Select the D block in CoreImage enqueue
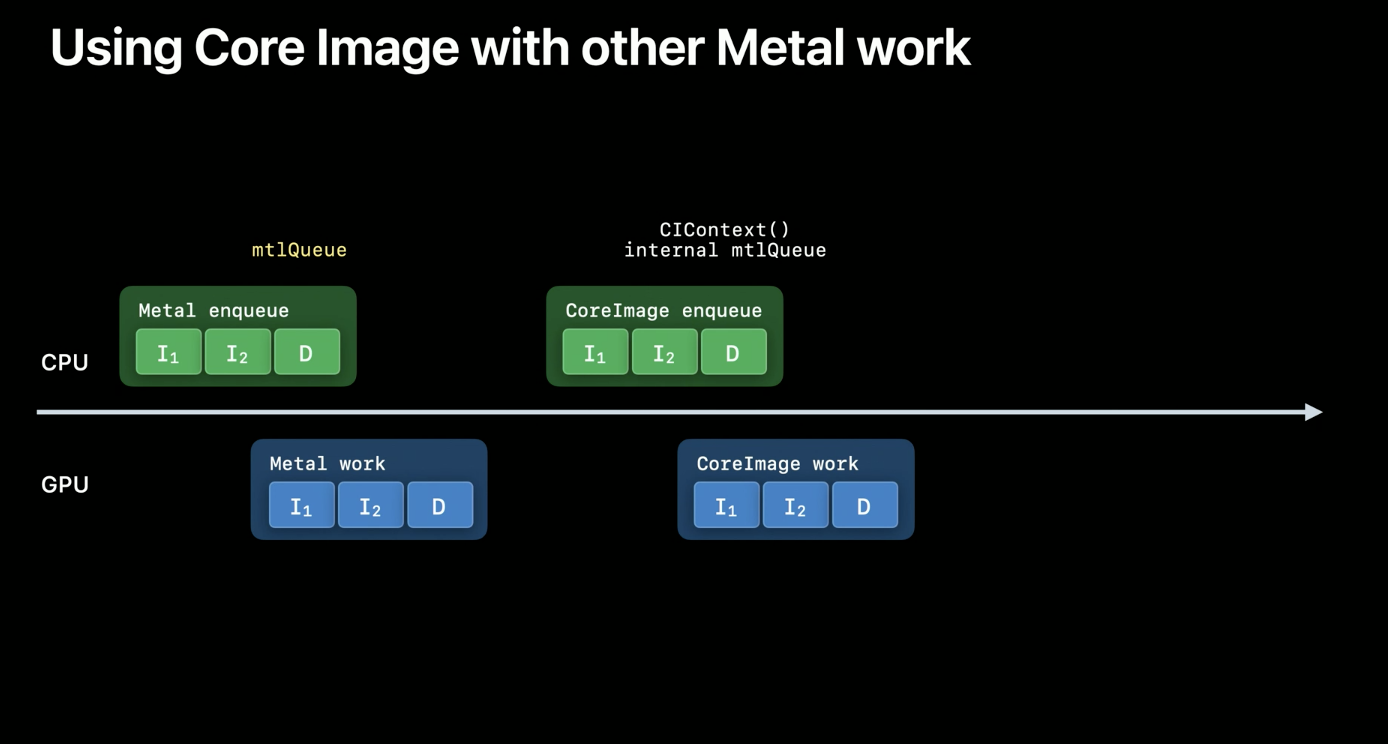1388x744 pixels. [x=734, y=352]
